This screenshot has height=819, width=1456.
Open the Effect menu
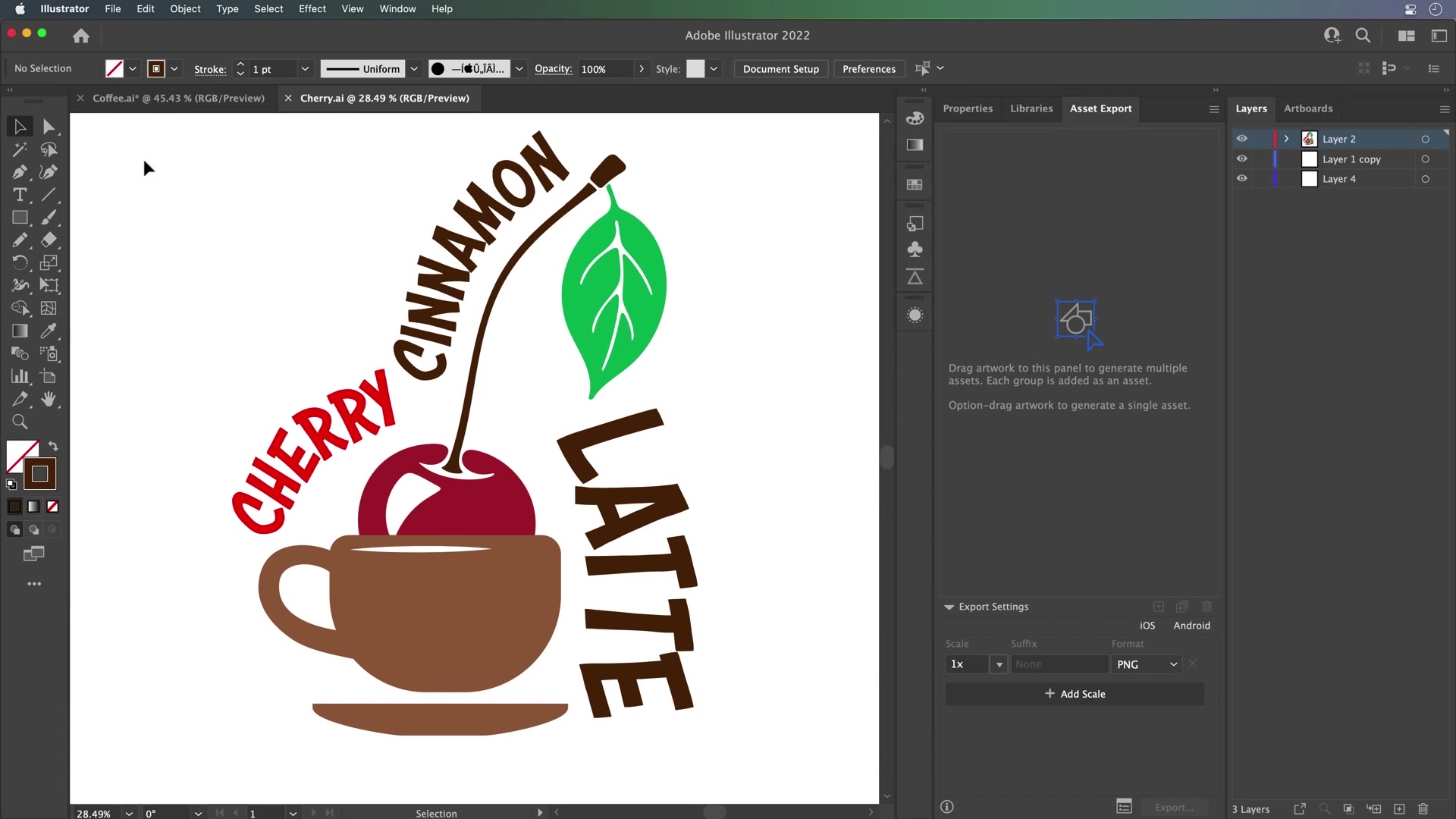312,8
